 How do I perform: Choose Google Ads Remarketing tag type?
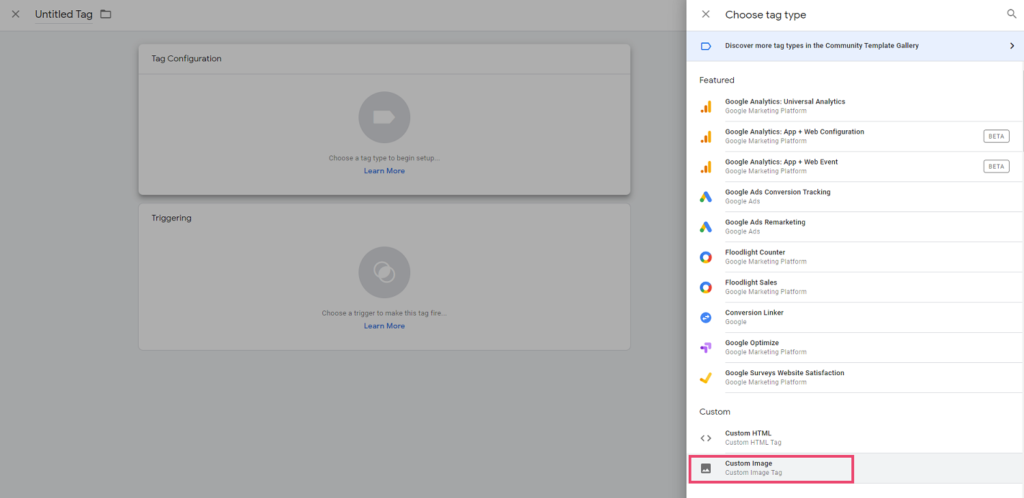(855, 226)
